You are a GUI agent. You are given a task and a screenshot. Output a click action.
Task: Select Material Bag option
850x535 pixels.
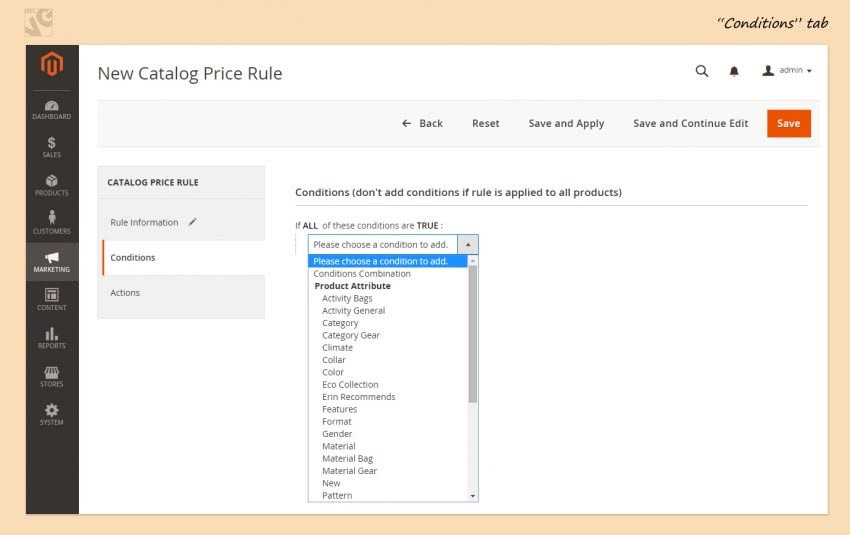pos(347,459)
